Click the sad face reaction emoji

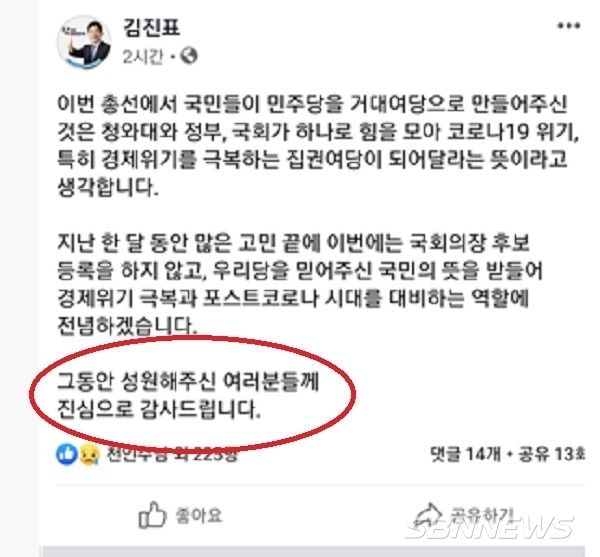(90, 454)
